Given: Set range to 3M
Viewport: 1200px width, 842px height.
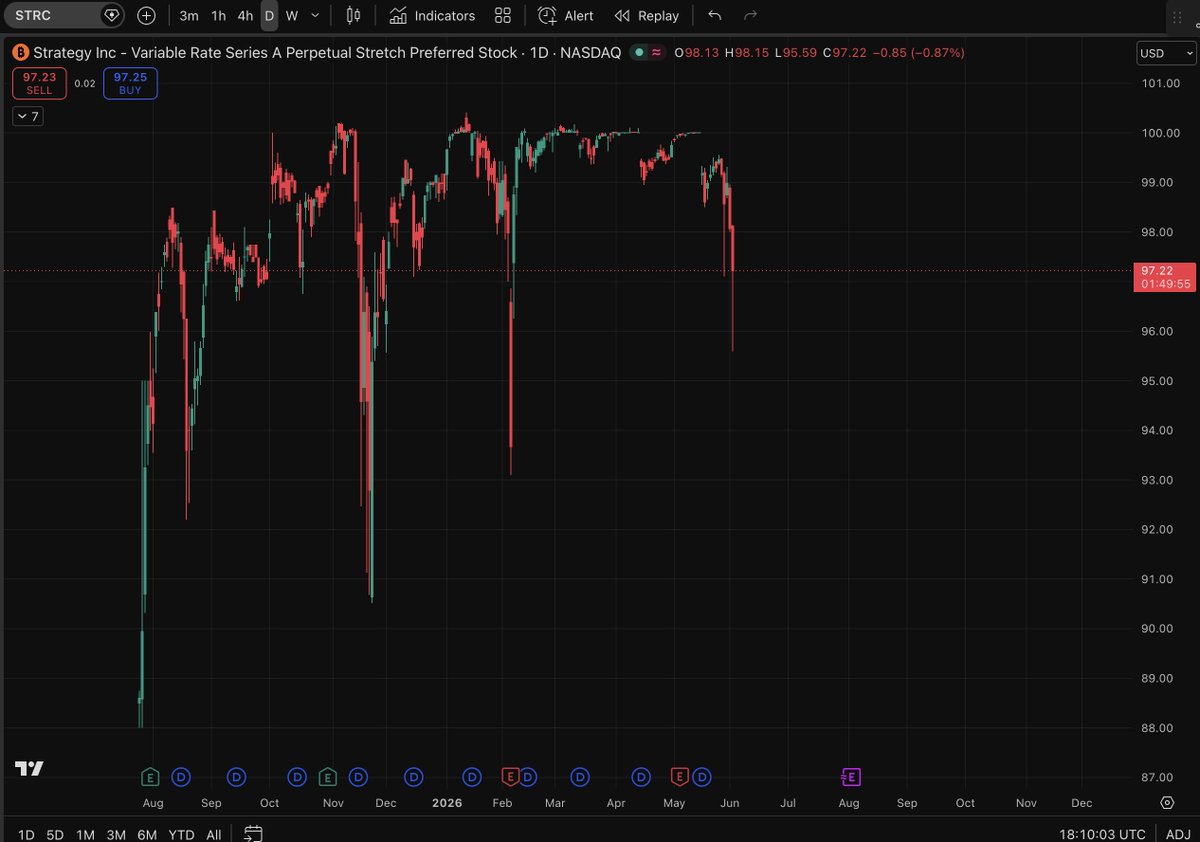Looking at the screenshot, I should pos(116,834).
